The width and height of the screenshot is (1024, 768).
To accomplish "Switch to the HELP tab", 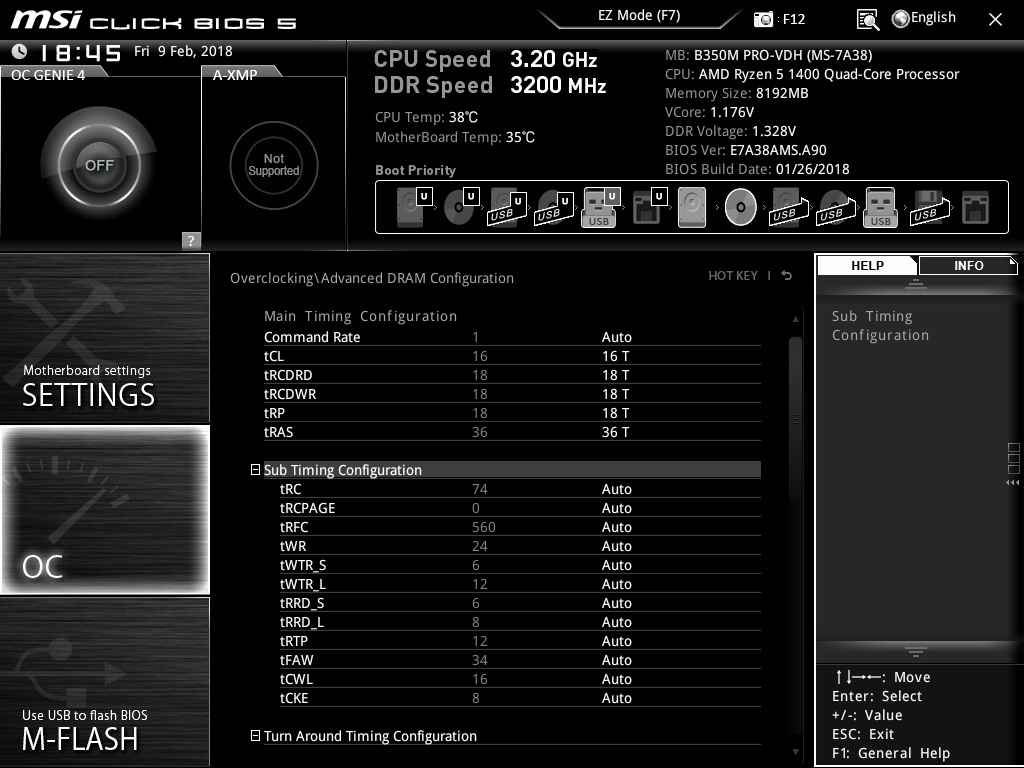I will coord(867,265).
